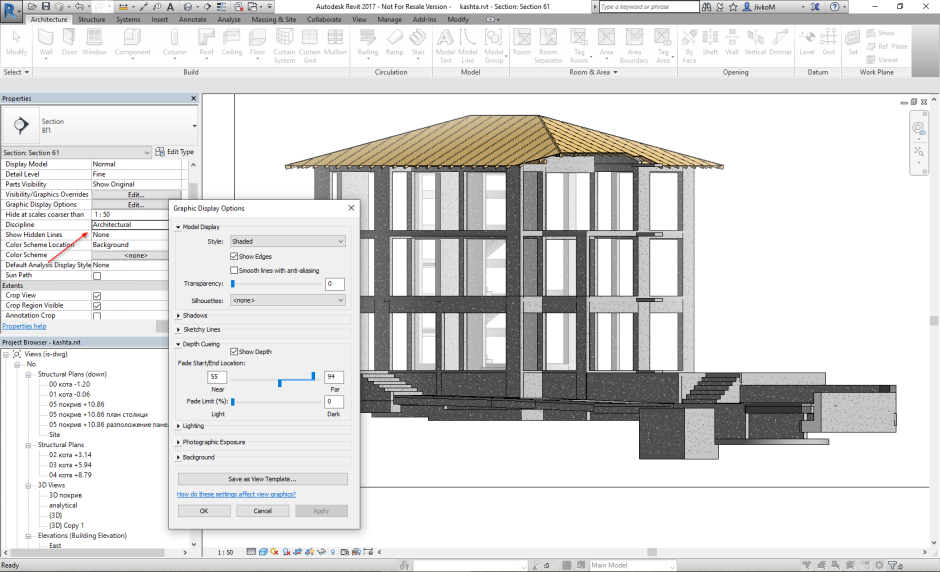
Task: Open 'How do these settings affect view graphics' link
Action: [x=236, y=494]
